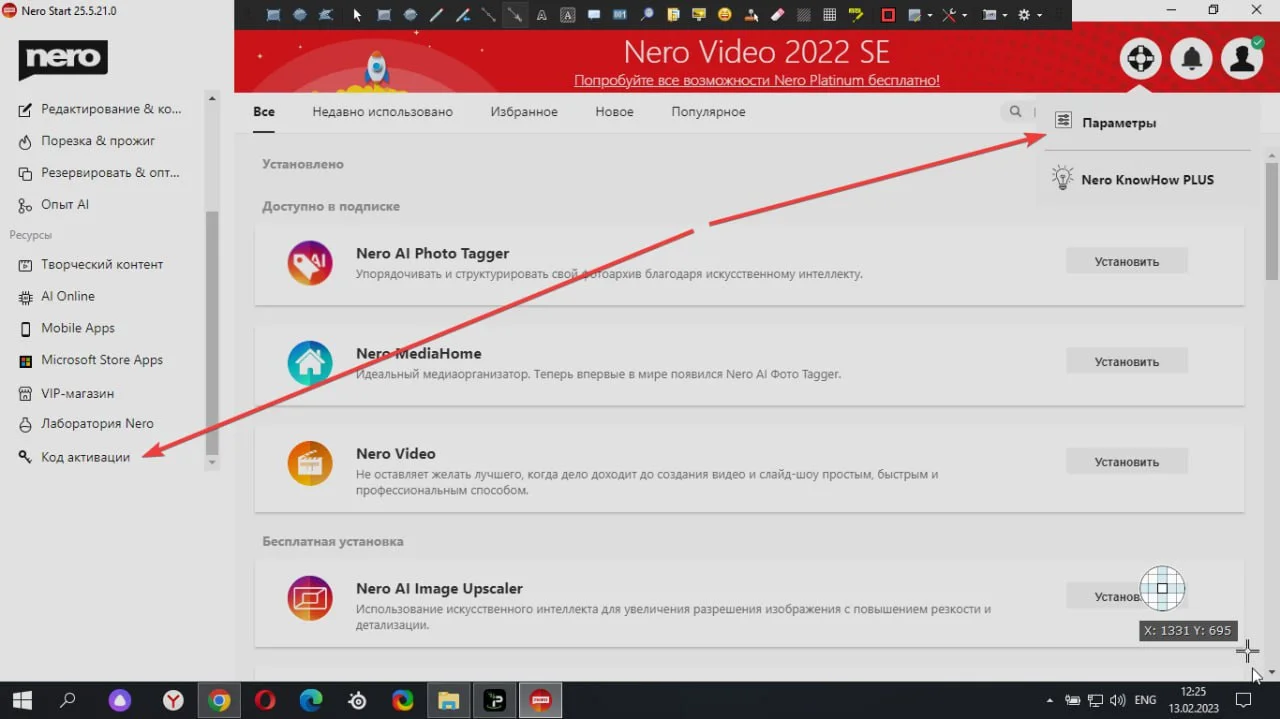Insert the smiley emoji stamp tool
Screen dimensions: 1280x719
click(x=724, y=15)
